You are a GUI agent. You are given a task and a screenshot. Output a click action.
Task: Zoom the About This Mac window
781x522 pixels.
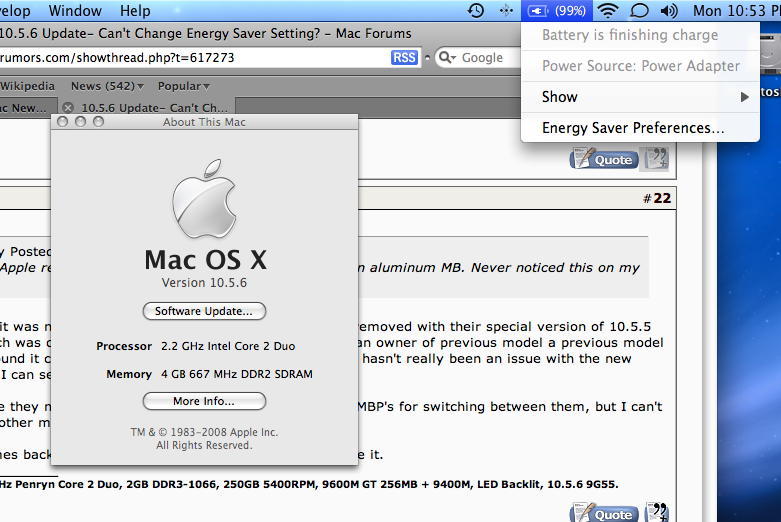click(x=99, y=122)
